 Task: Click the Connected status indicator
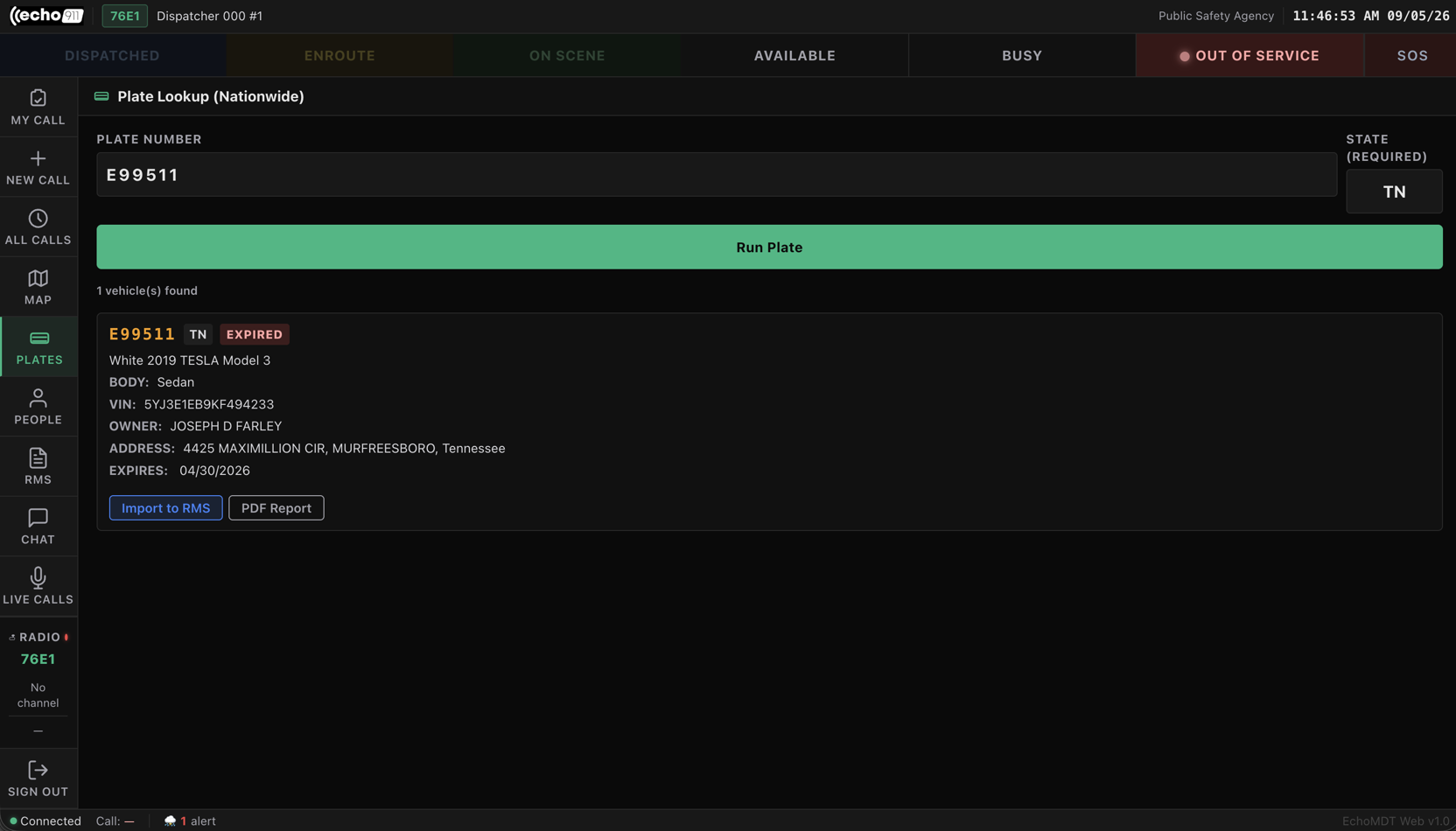tap(45, 821)
